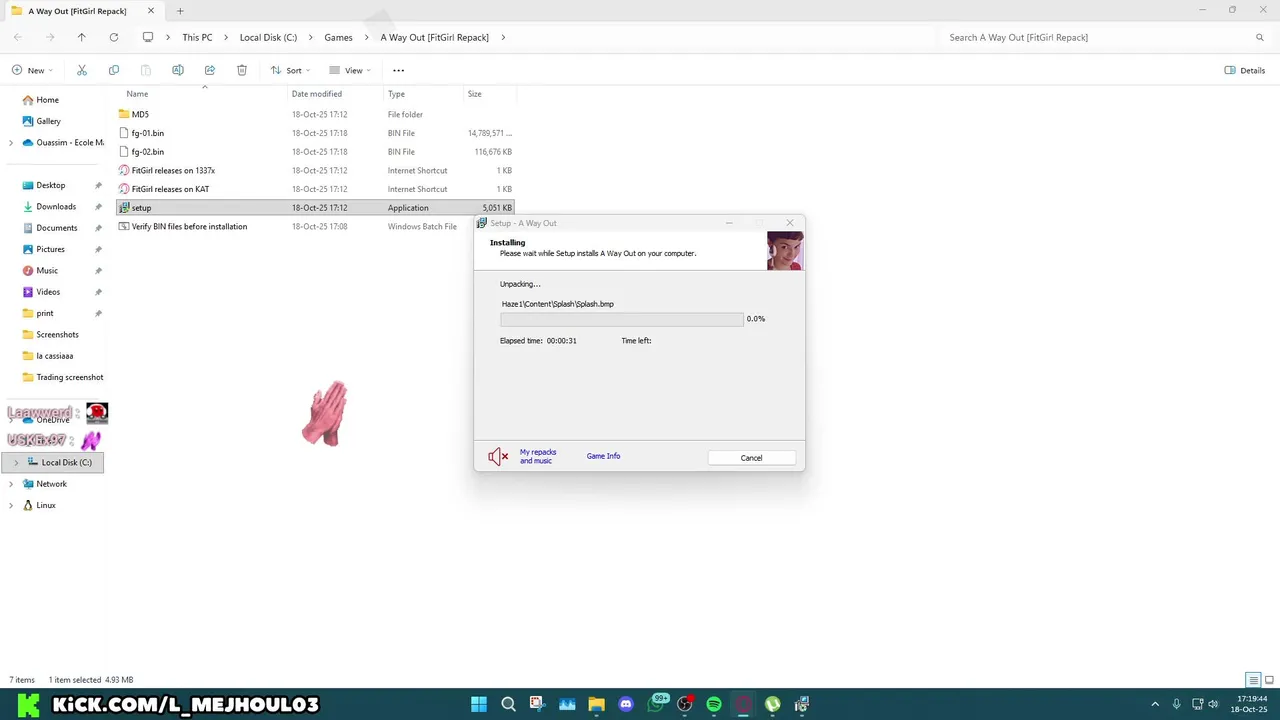Image resolution: width=1280 pixels, height=720 pixels.
Task: Click the character portrait in setup dialog
Action: [785, 251]
